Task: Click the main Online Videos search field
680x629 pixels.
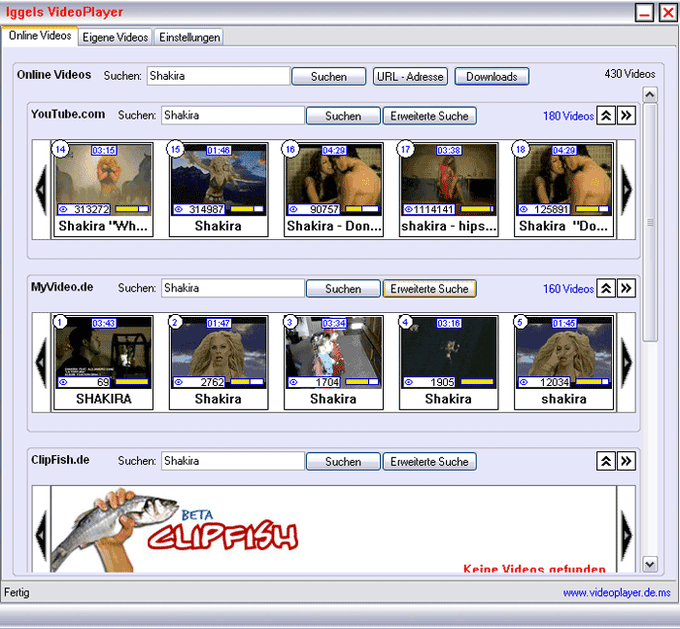Action: [218, 76]
